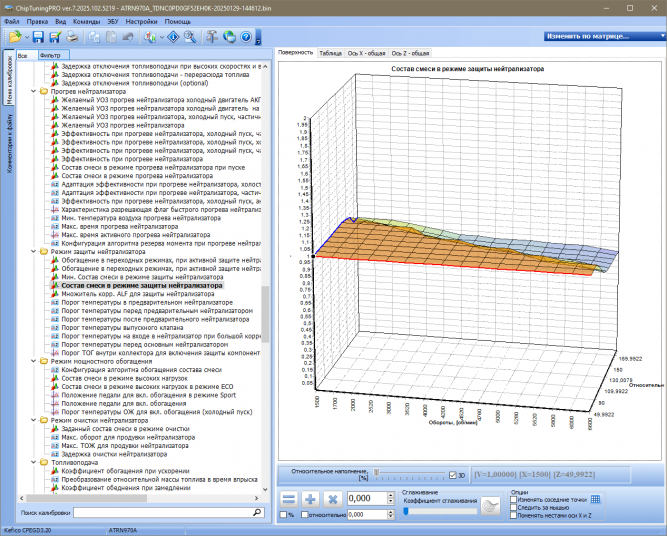This screenshot has height=536, width=667.
Task: Open the 'Комментарии к файлу' side tab
Action: (9, 143)
